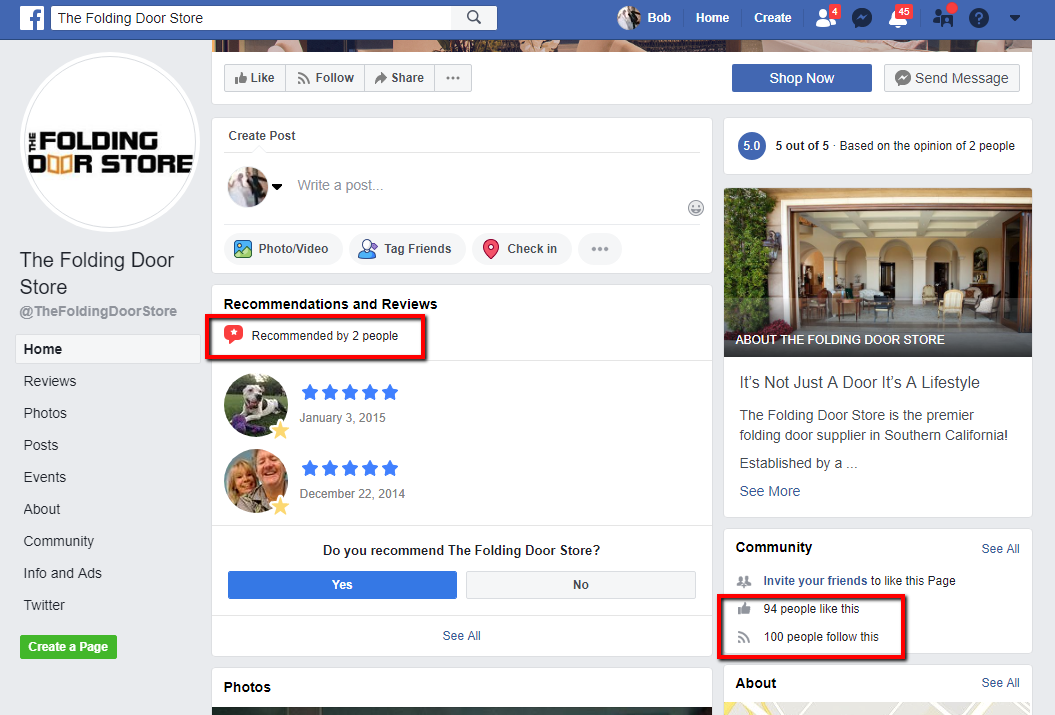Screen dimensions: 1055x715
Task: Click See More in the store description
Action: point(770,492)
